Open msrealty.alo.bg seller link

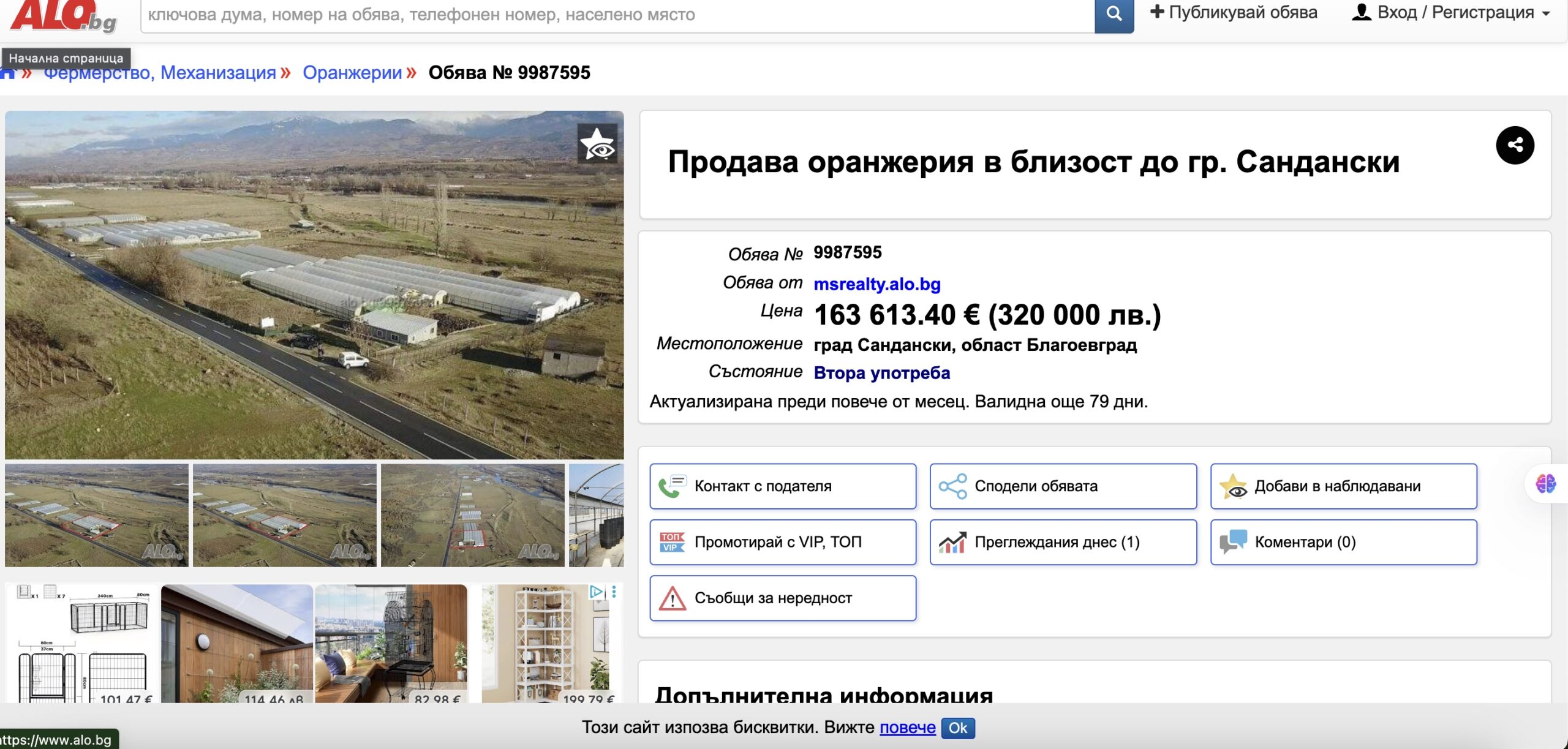point(876,284)
